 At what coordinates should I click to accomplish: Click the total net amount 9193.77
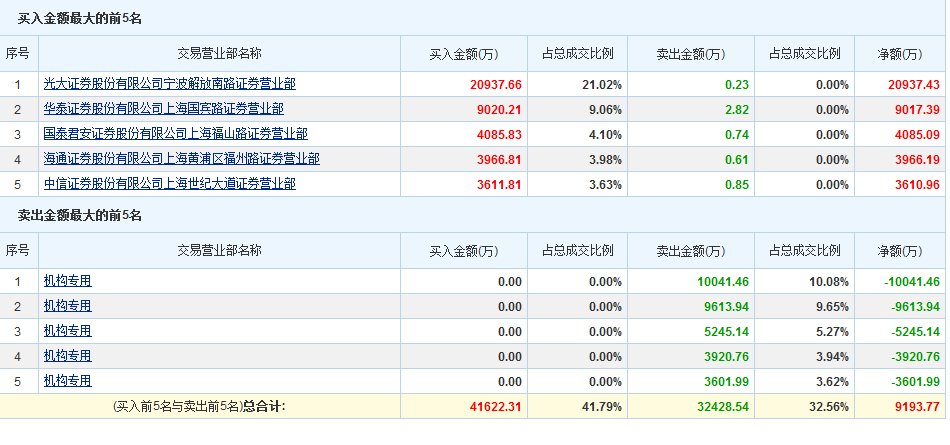pos(913,406)
